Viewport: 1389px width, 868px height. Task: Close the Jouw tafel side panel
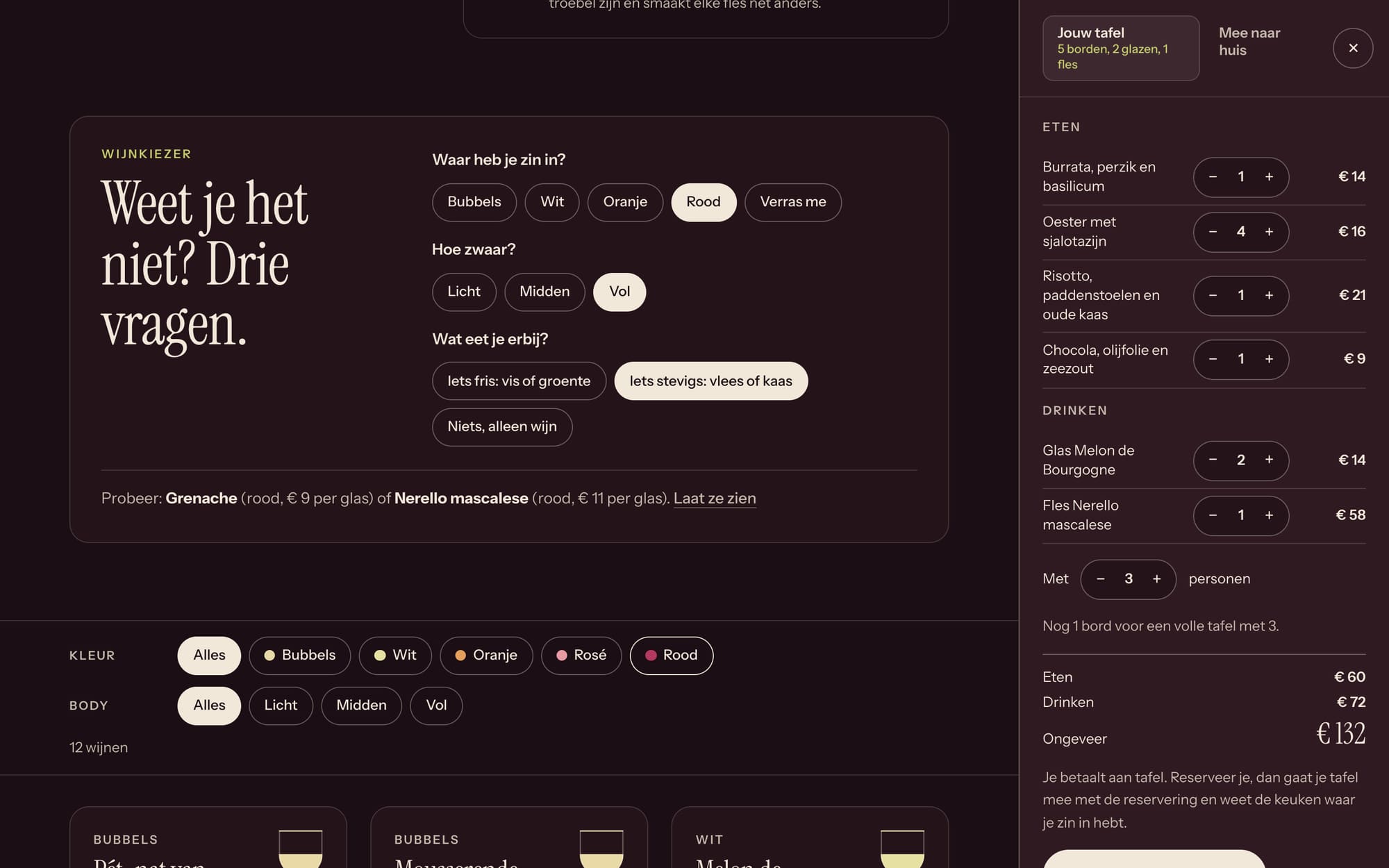pyautogui.click(x=1352, y=48)
